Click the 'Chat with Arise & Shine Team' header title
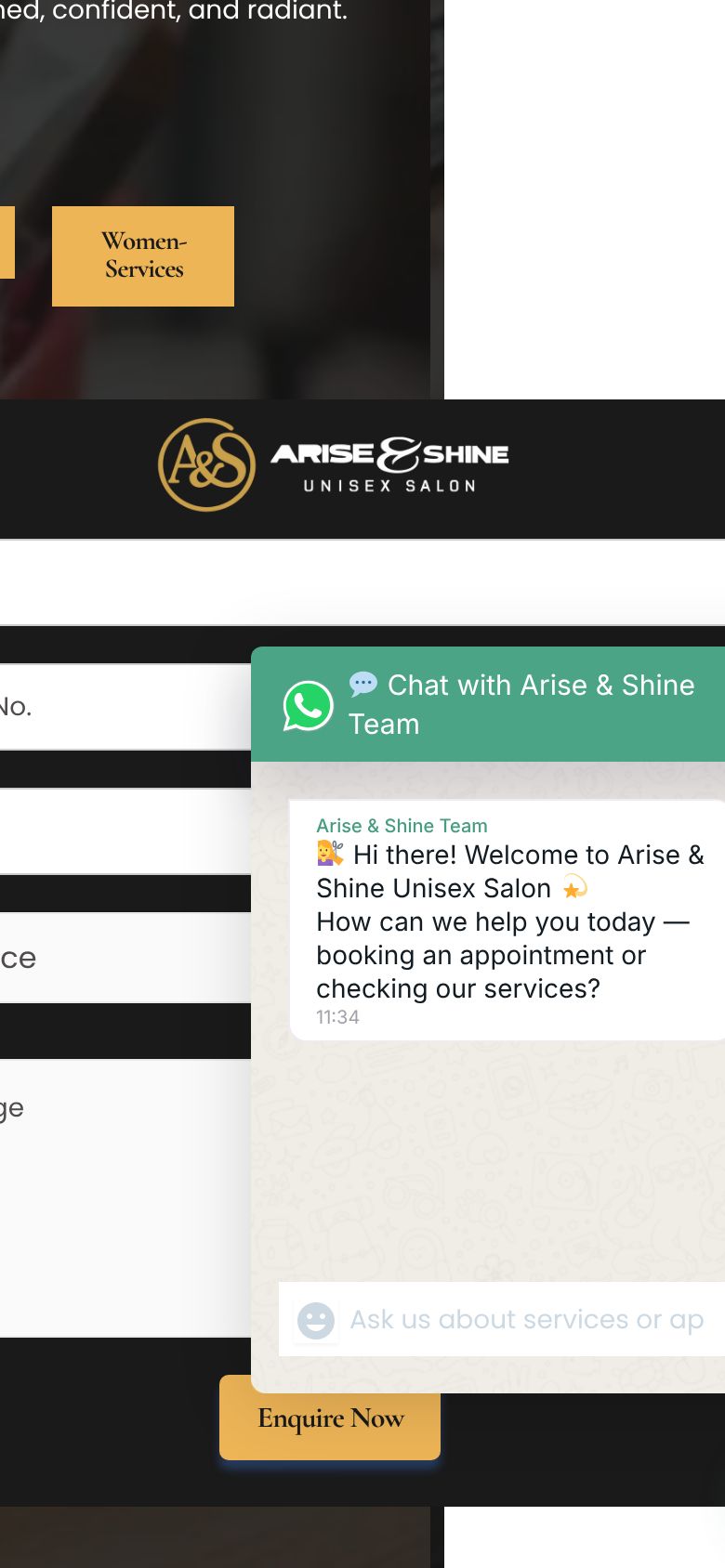The height and width of the screenshot is (1568, 725). pos(521,704)
